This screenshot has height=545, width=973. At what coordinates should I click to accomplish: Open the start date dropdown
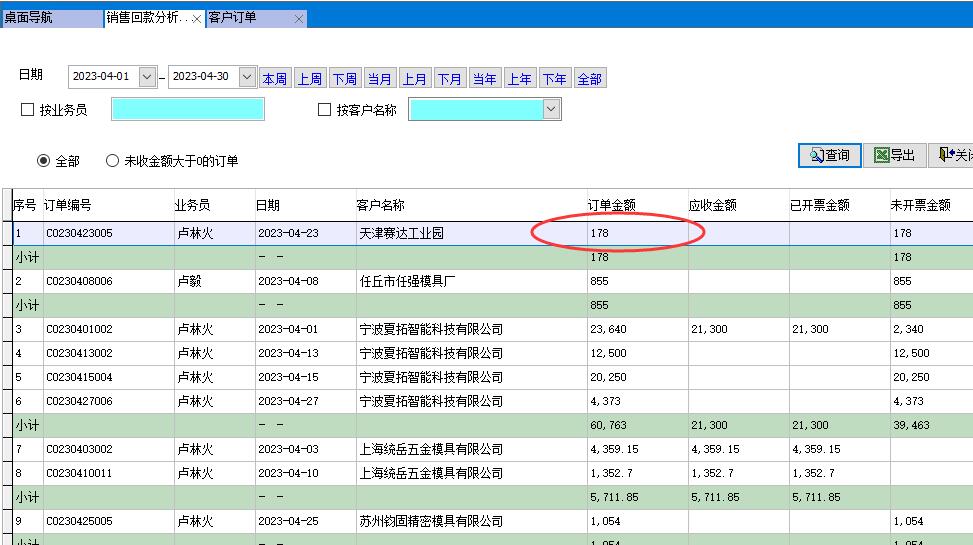147,77
